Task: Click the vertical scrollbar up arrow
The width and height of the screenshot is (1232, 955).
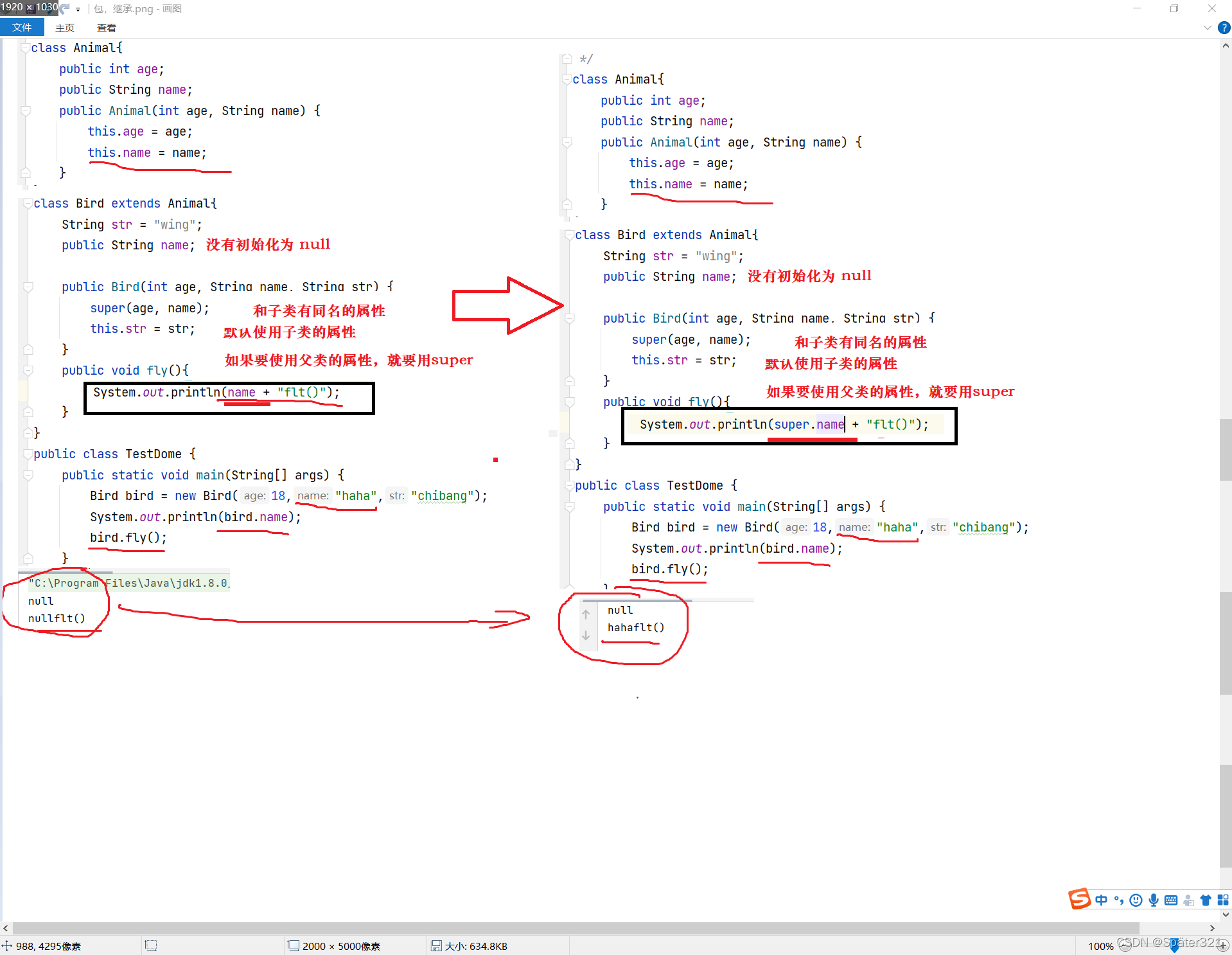Action: [x=1226, y=46]
